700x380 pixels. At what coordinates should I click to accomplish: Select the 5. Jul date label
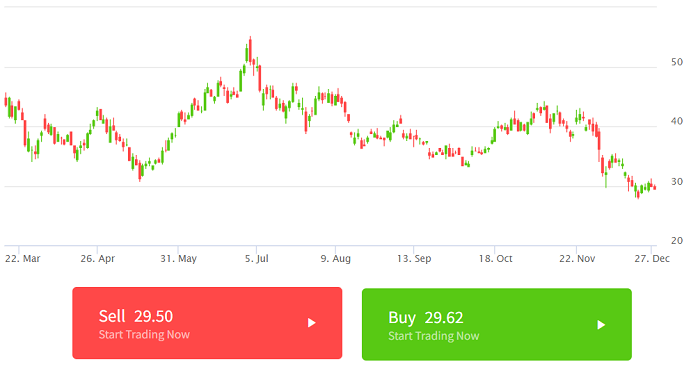(x=257, y=259)
